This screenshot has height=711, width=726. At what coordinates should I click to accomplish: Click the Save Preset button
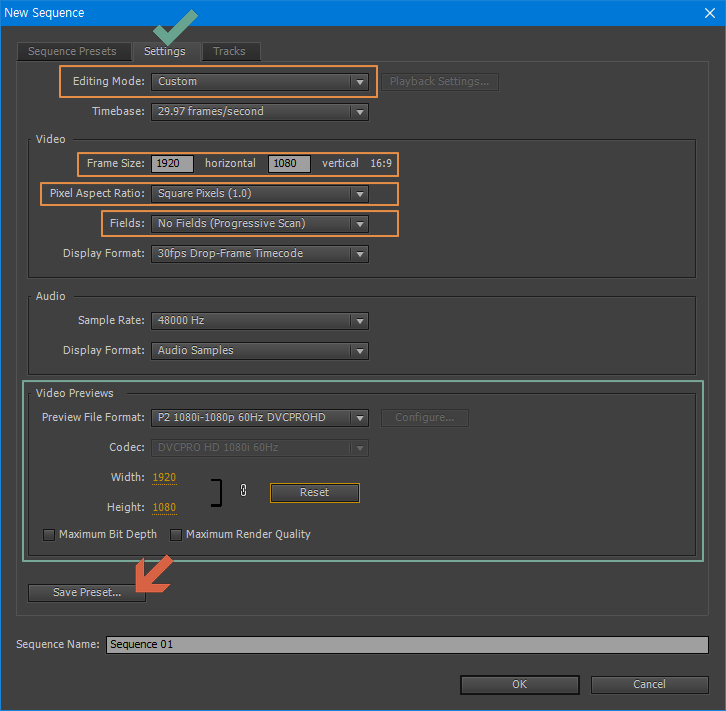click(87, 593)
